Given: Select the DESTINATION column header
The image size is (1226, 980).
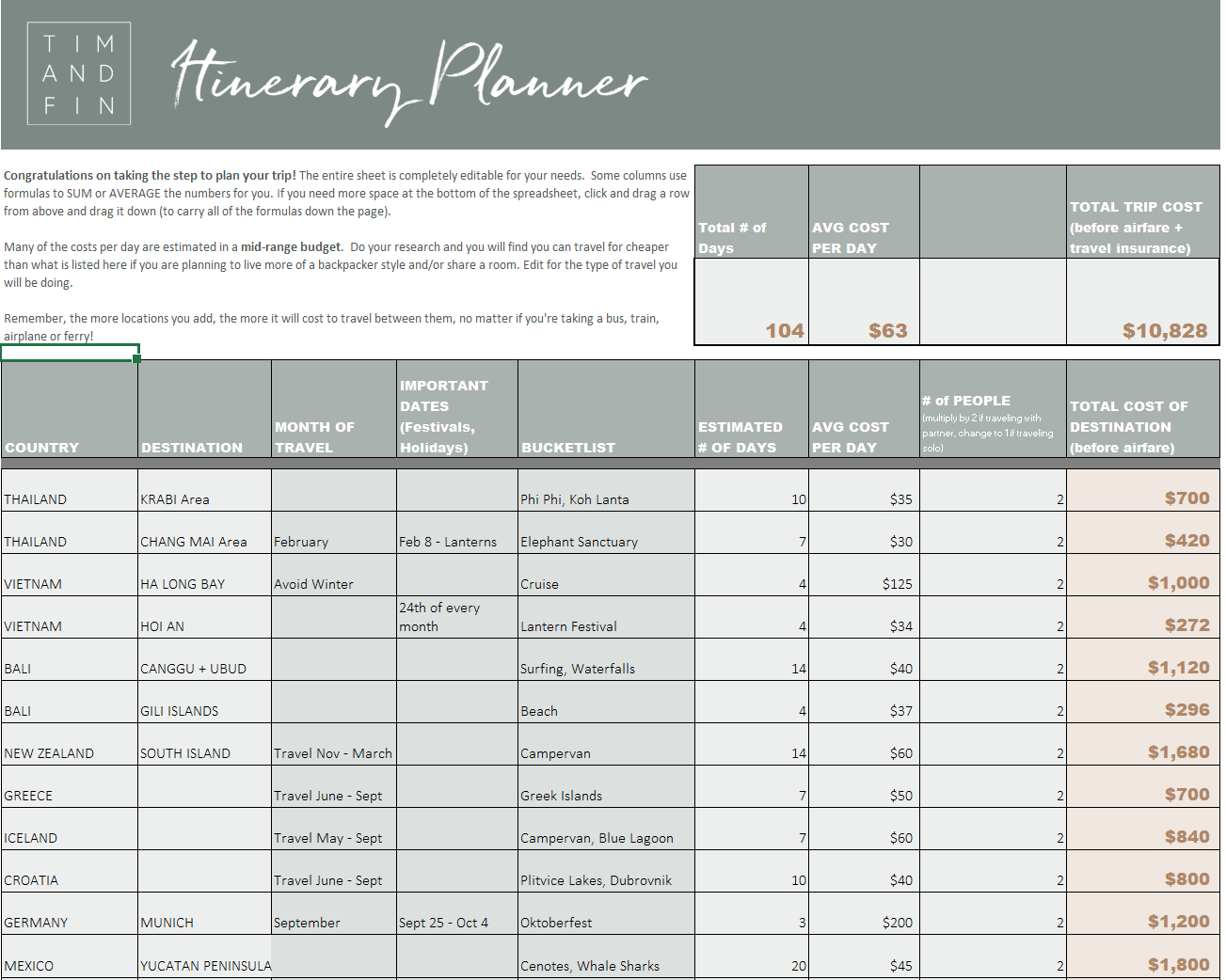Looking at the screenshot, I should click(x=204, y=409).
